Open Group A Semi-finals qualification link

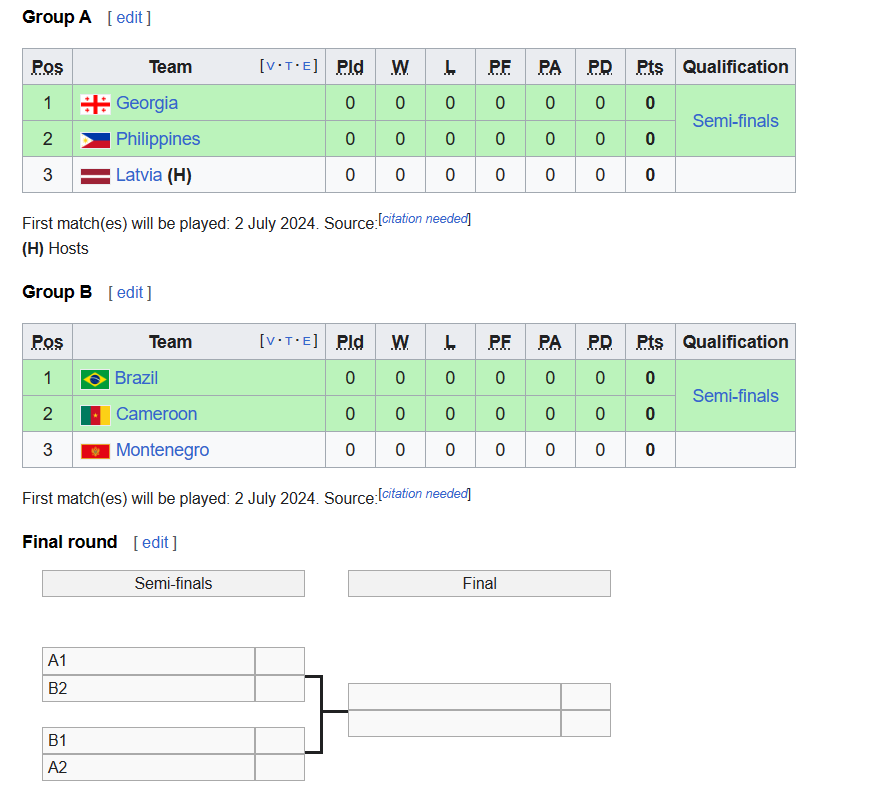click(735, 121)
